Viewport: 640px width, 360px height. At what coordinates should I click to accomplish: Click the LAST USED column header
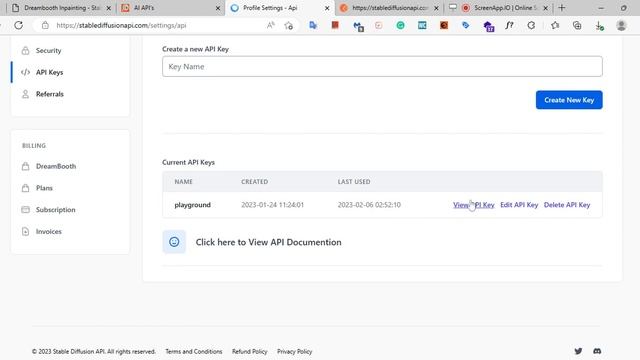click(354, 182)
